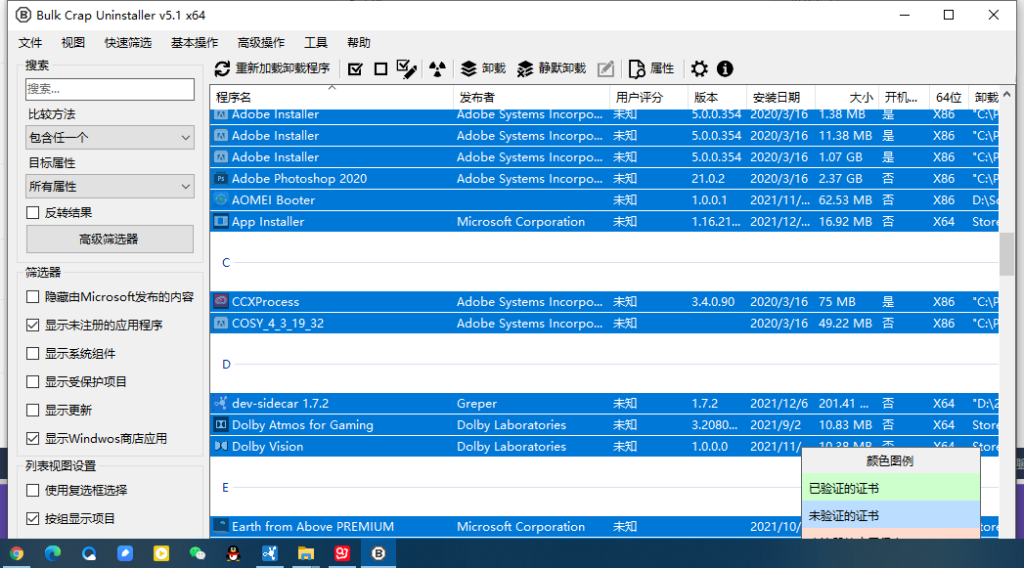The height and width of the screenshot is (568, 1024).
Task: Open File Explorer from the taskbar
Action: [306, 554]
